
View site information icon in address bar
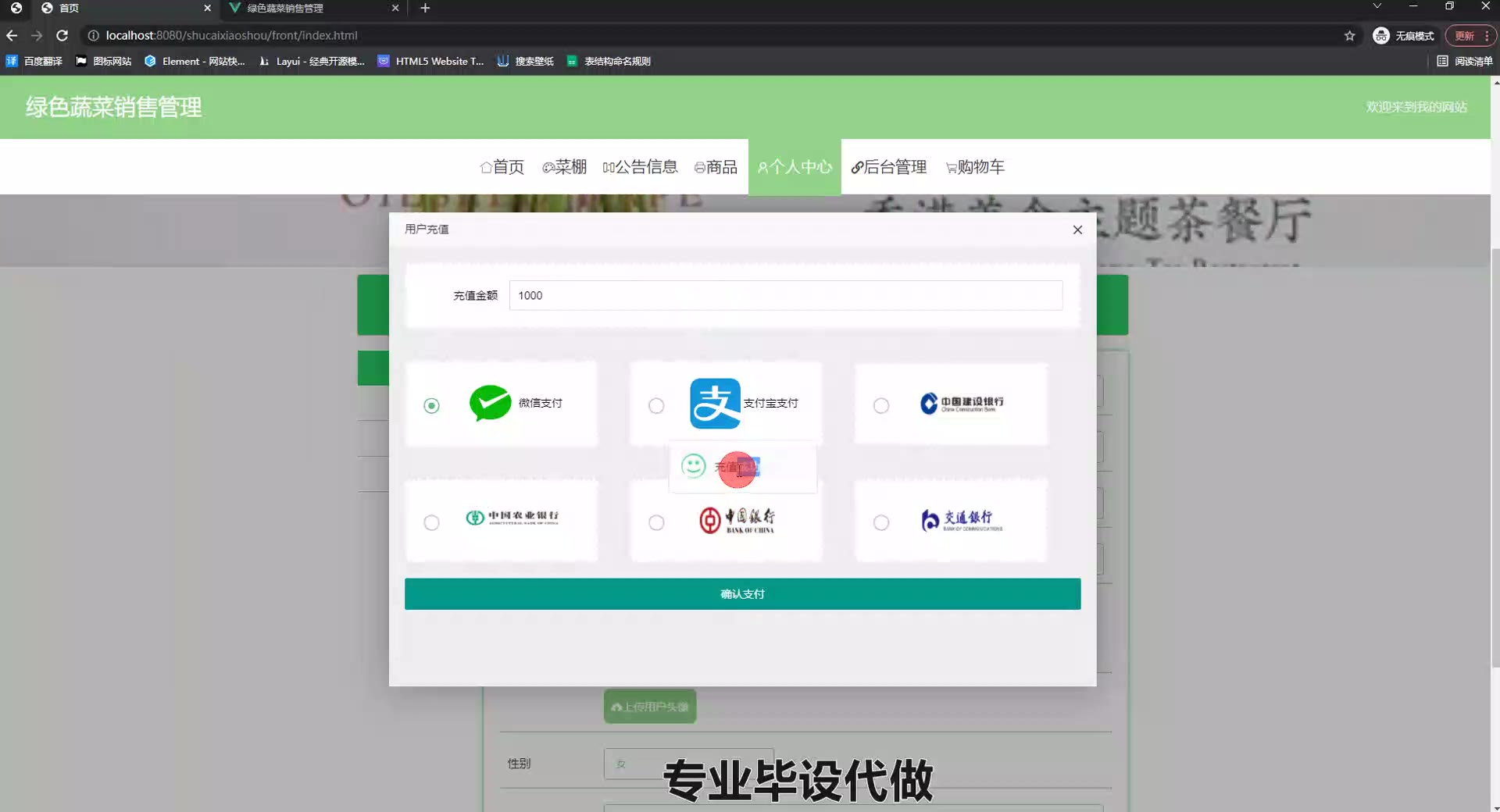click(93, 36)
